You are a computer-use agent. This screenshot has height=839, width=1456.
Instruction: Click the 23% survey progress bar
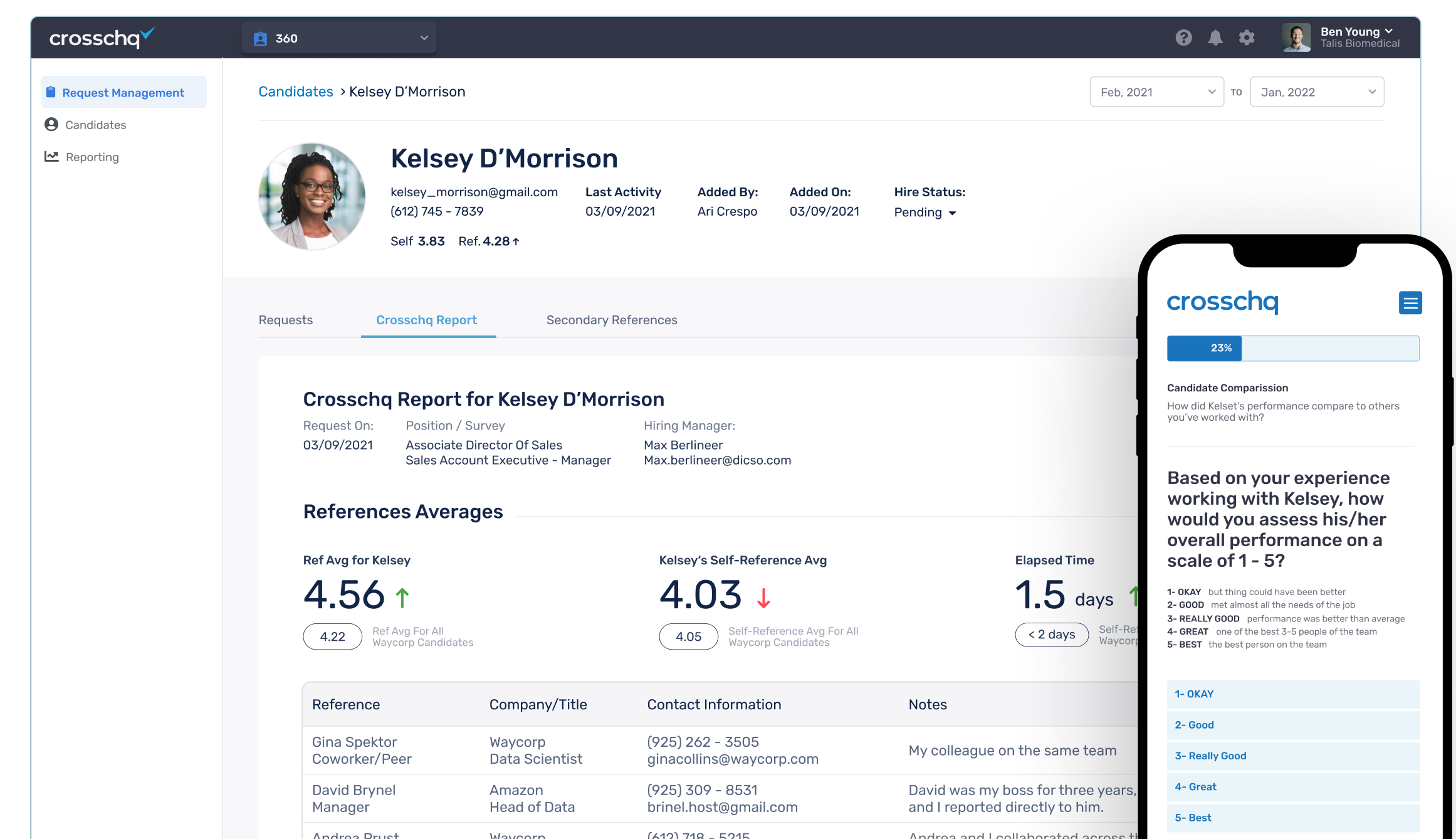tap(1292, 348)
